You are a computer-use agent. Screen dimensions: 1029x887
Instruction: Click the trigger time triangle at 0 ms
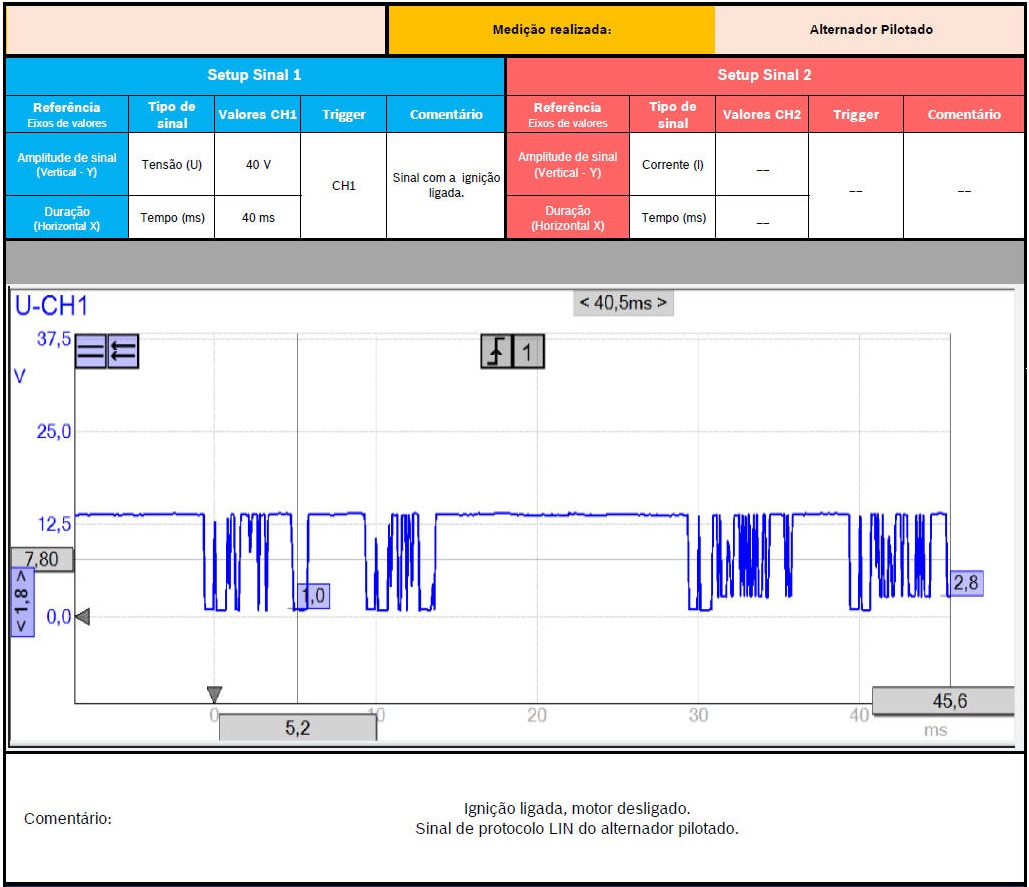pyautogui.click(x=214, y=693)
